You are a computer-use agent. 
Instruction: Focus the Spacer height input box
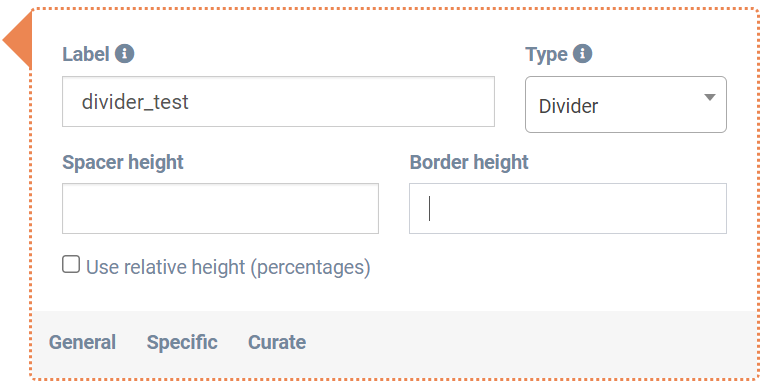click(220, 209)
